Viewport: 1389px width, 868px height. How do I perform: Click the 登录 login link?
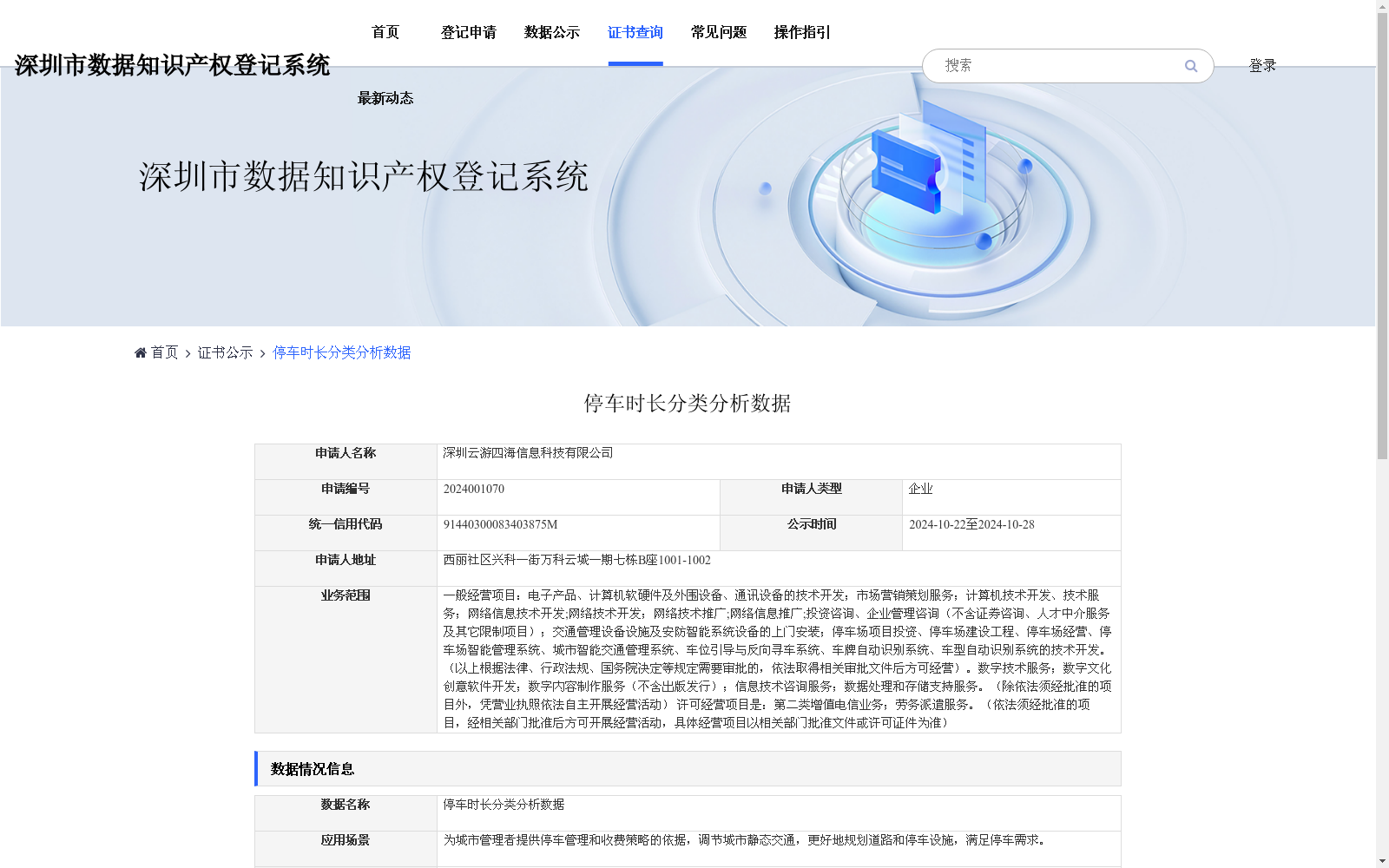(x=1262, y=66)
